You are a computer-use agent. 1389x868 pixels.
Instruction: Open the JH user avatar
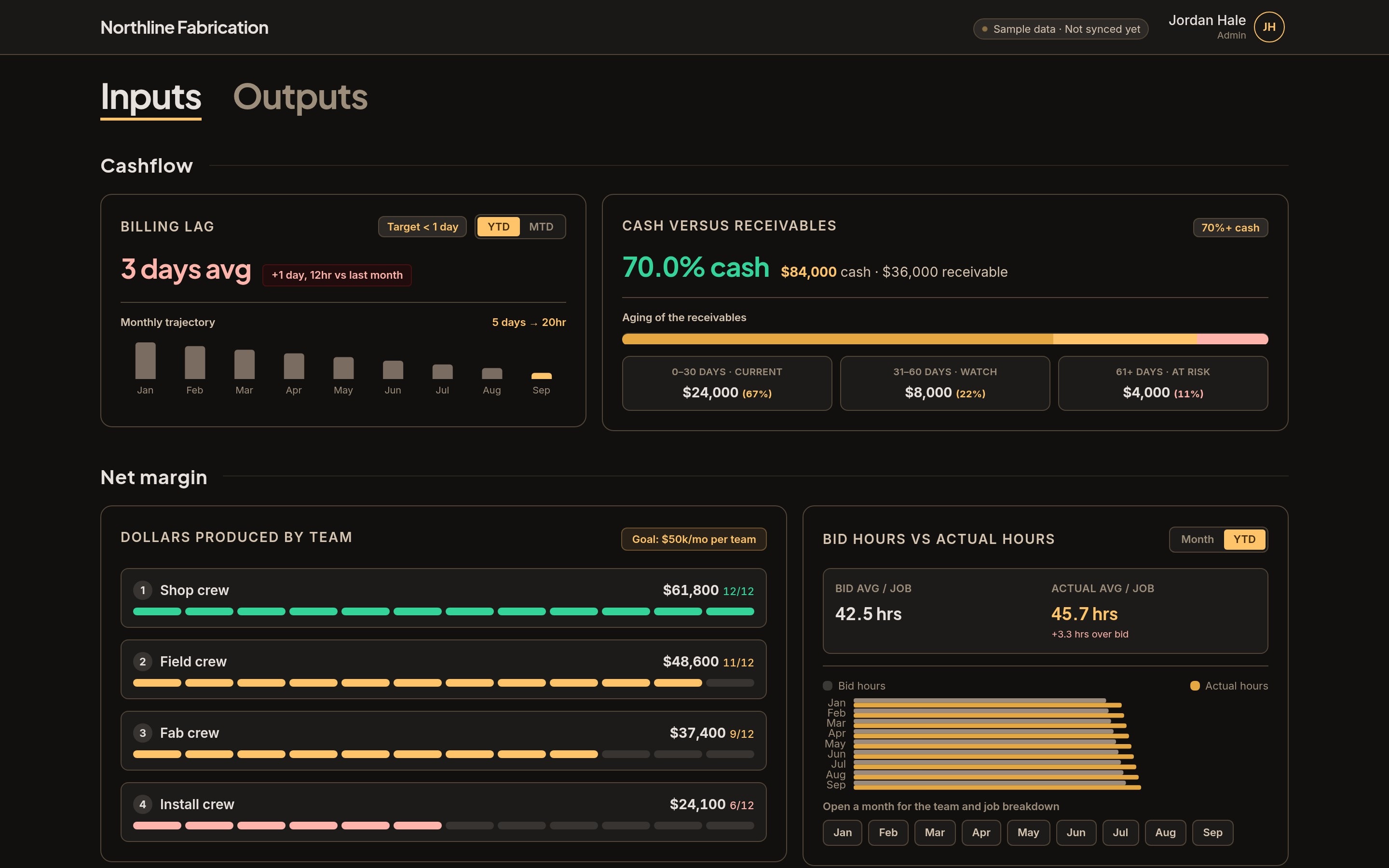(1268, 27)
